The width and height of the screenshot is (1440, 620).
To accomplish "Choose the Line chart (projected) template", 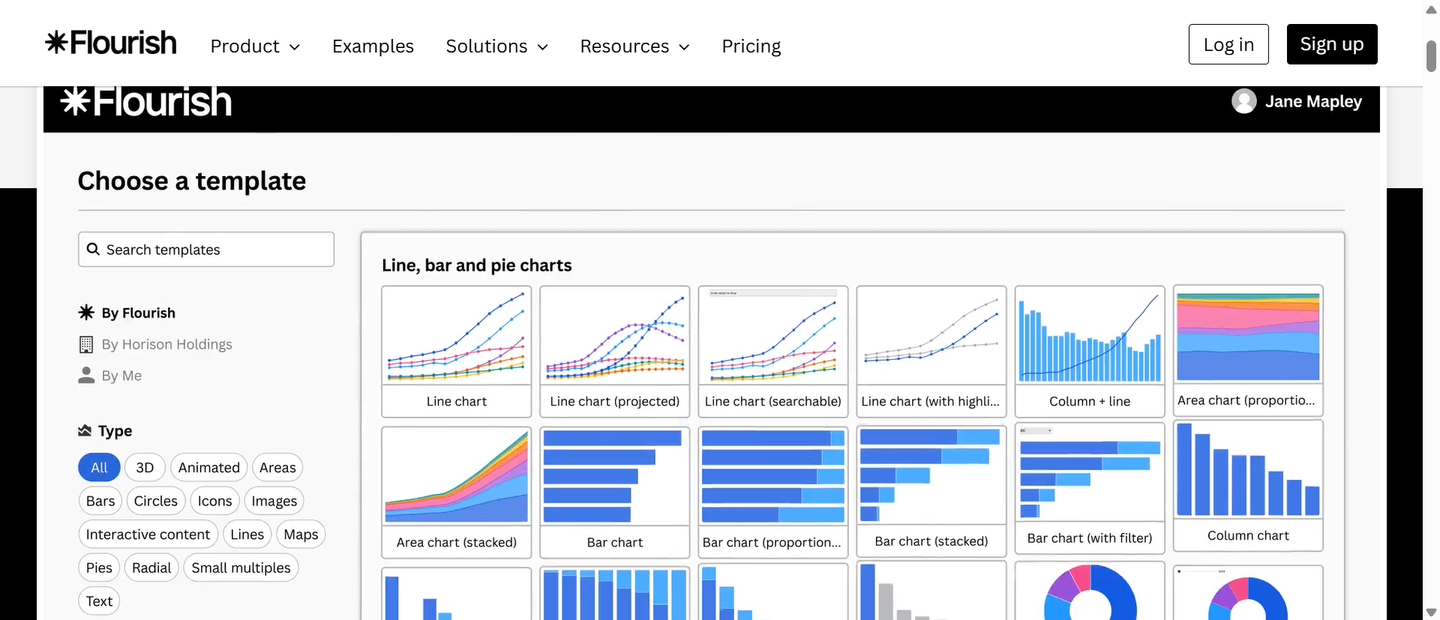I will (615, 351).
